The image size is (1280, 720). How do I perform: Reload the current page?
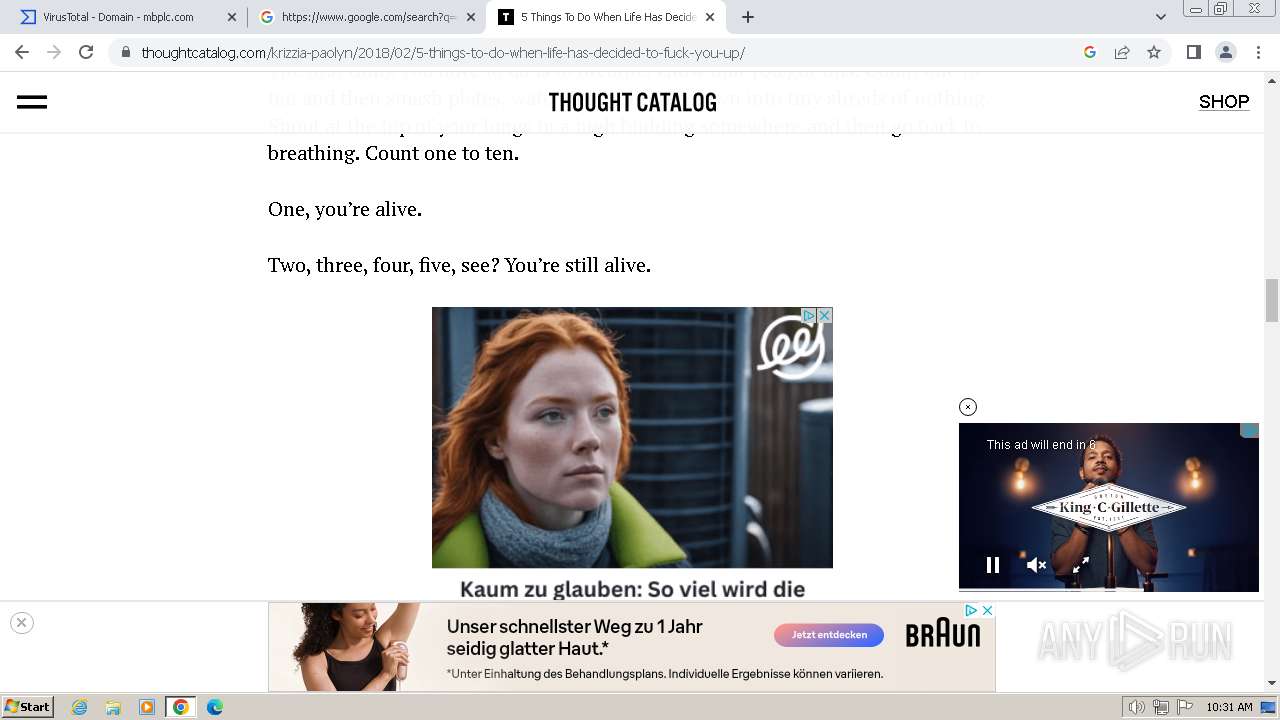86,52
